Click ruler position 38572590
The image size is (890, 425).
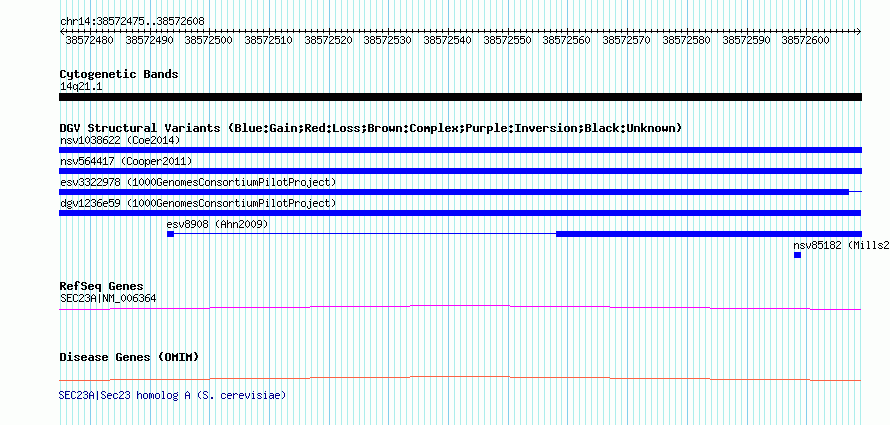(x=746, y=40)
